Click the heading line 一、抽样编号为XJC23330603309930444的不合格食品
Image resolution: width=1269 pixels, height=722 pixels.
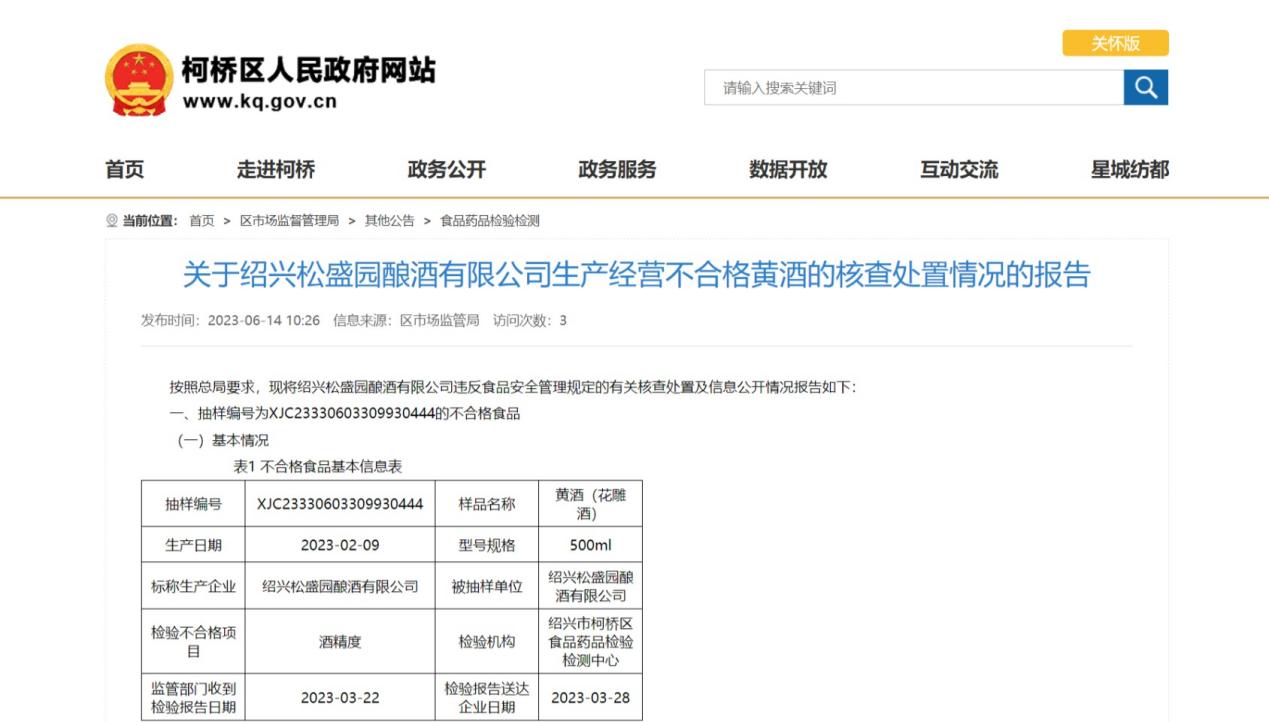[345, 413]
